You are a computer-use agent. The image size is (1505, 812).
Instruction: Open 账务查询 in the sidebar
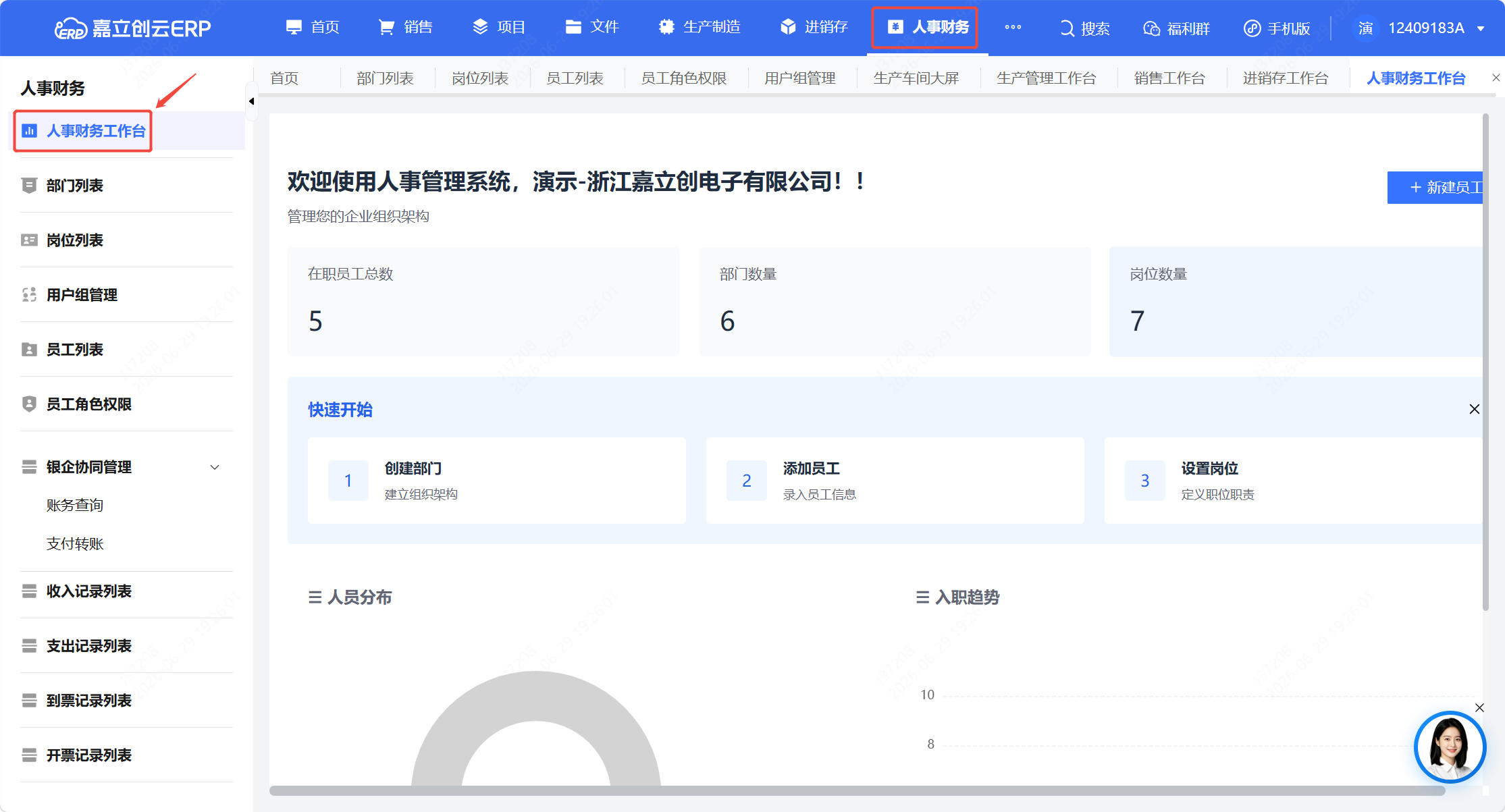[x=75, y=505]
